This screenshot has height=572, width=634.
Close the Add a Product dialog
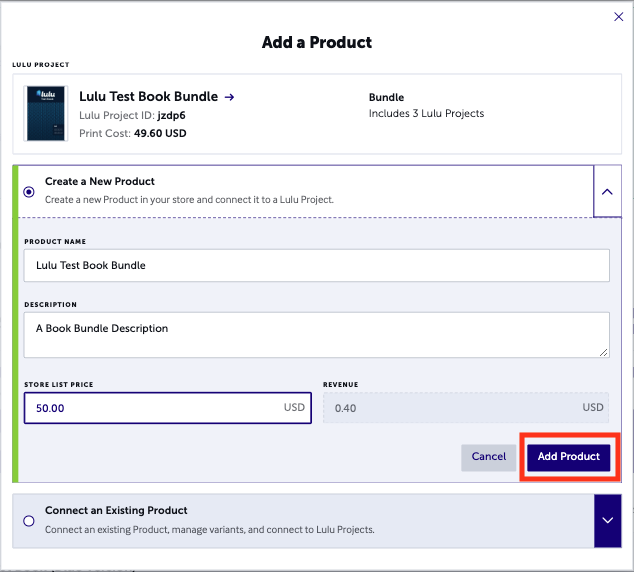(x=618, y=17)
